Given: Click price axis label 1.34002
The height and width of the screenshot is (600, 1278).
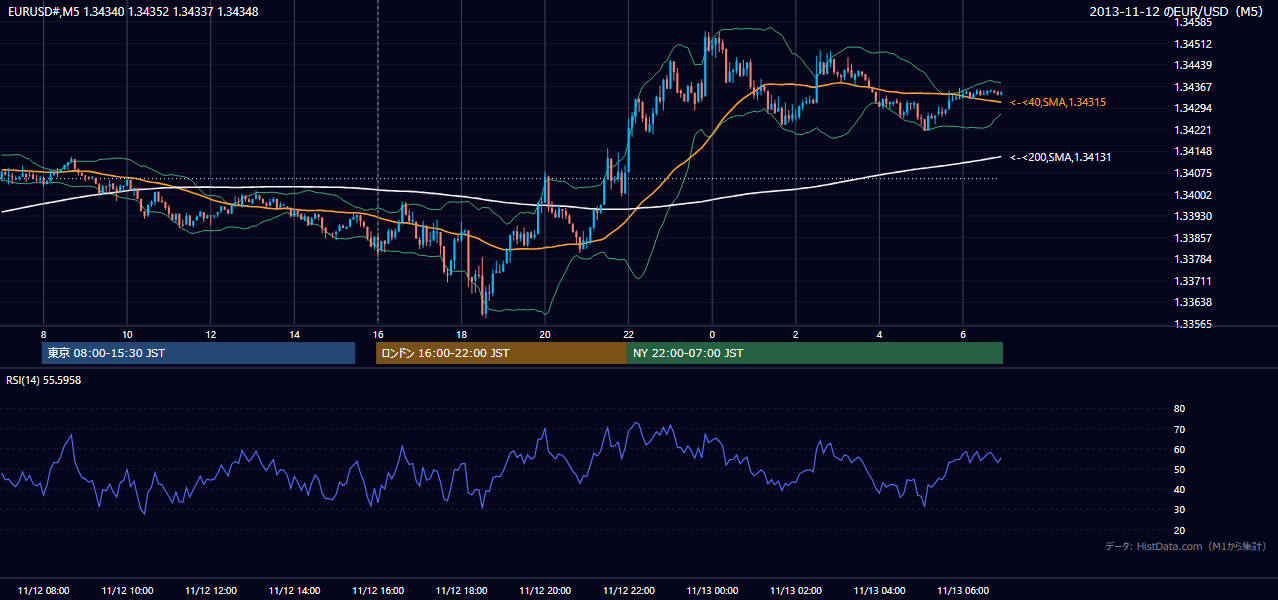Looking at the screenshot, I should coord(1193,195).
